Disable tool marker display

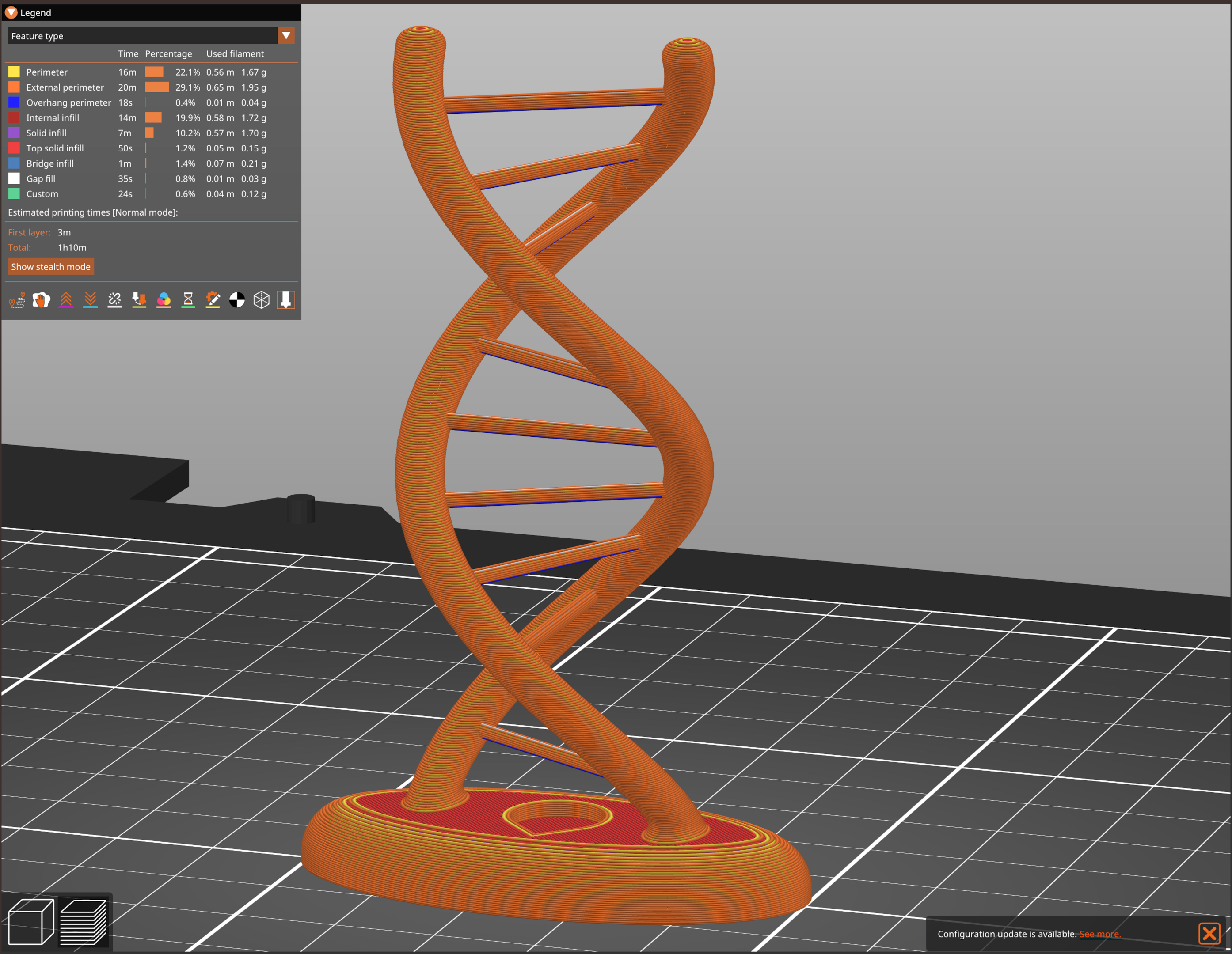[286, 299]
